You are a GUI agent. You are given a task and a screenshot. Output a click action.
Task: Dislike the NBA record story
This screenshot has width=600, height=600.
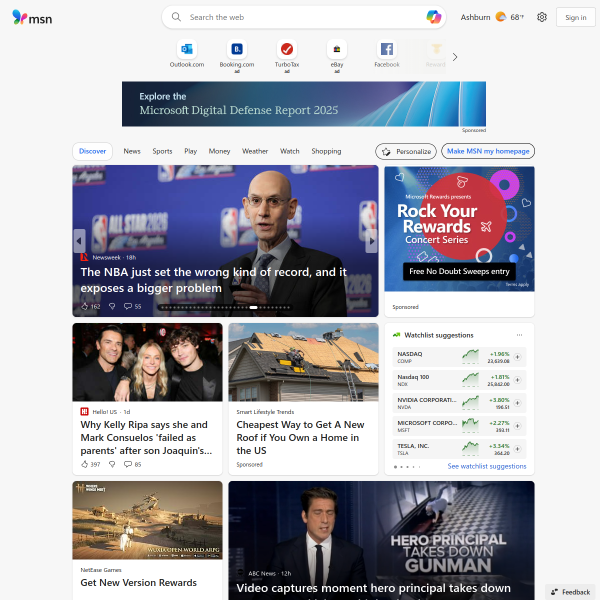click(112, 306)
